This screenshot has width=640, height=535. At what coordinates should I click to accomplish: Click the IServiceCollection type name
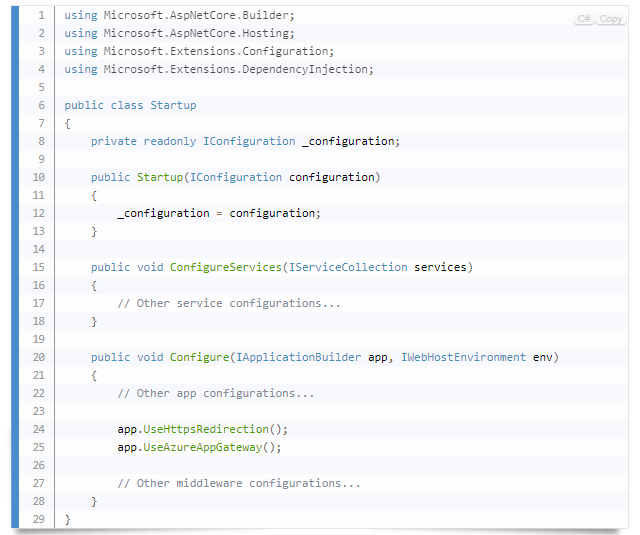click(347, 267)
